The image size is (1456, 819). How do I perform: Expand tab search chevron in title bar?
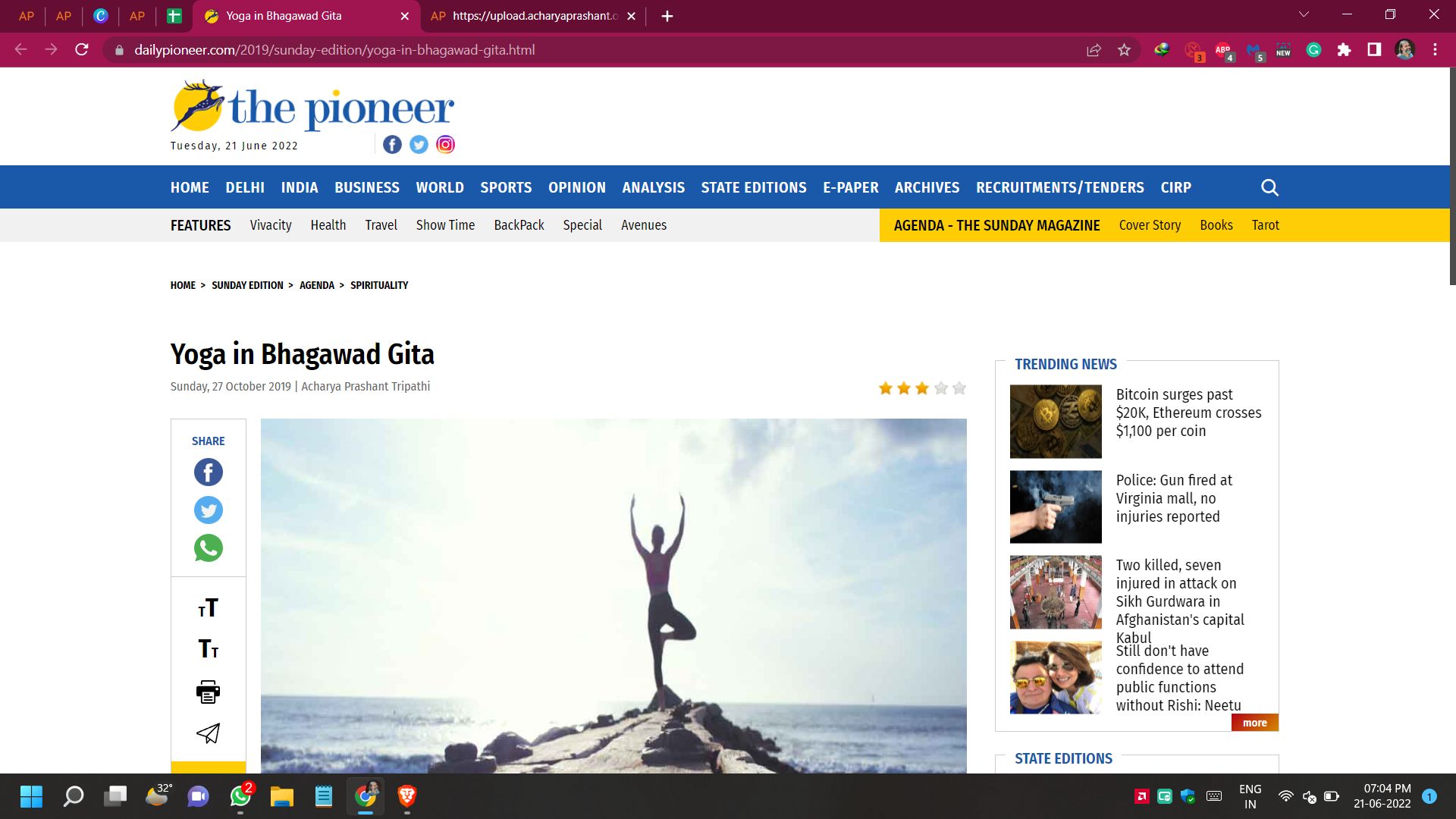[1304, 15]
